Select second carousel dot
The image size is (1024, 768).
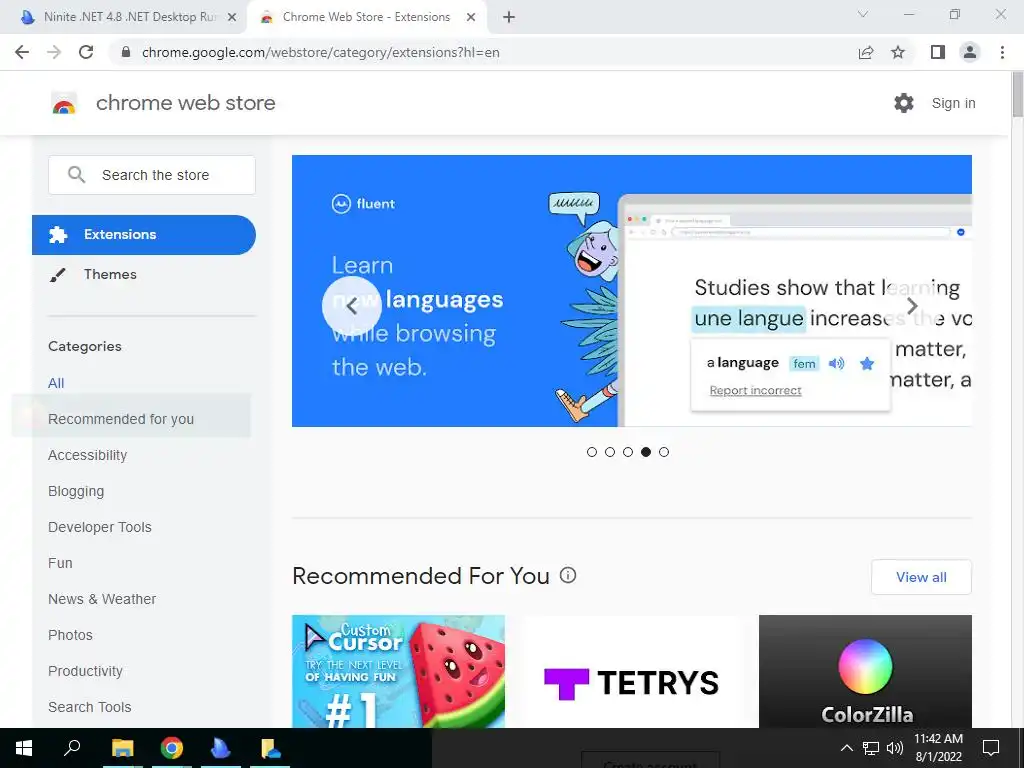coord(610,452)
